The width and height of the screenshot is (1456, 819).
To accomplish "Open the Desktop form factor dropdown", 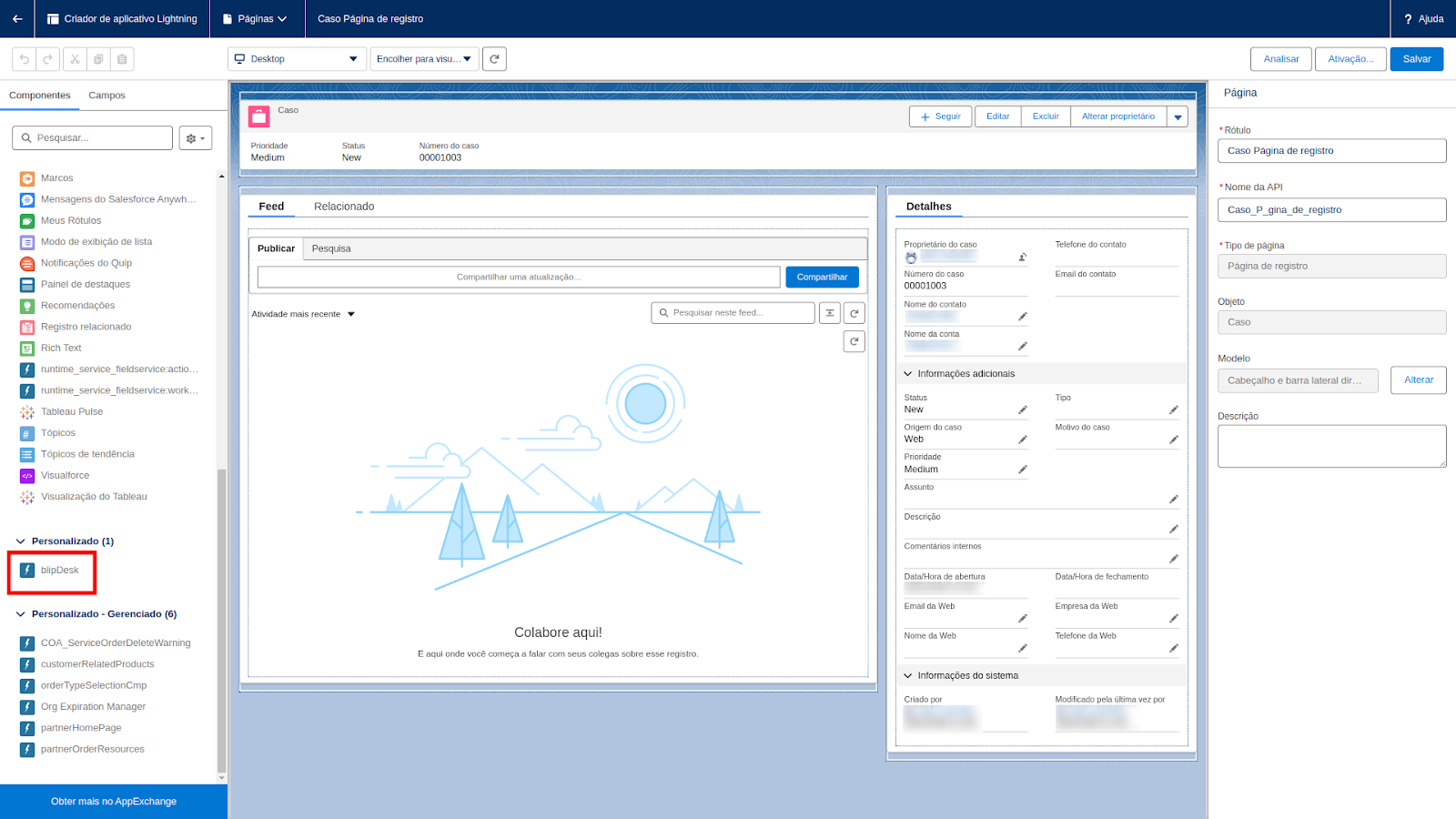I will pos(297,59).
